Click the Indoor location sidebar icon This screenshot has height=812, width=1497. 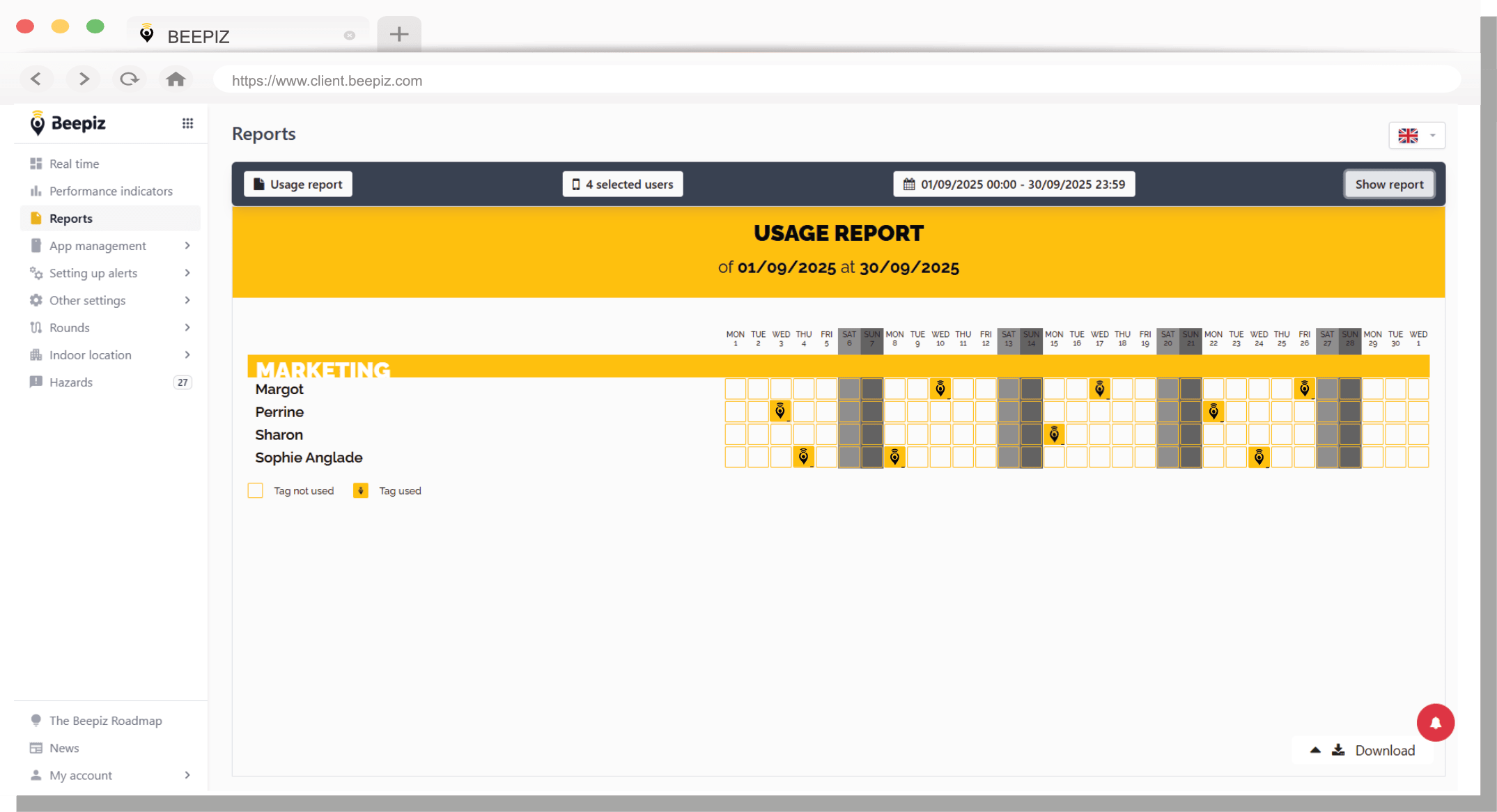pos(36,354)
